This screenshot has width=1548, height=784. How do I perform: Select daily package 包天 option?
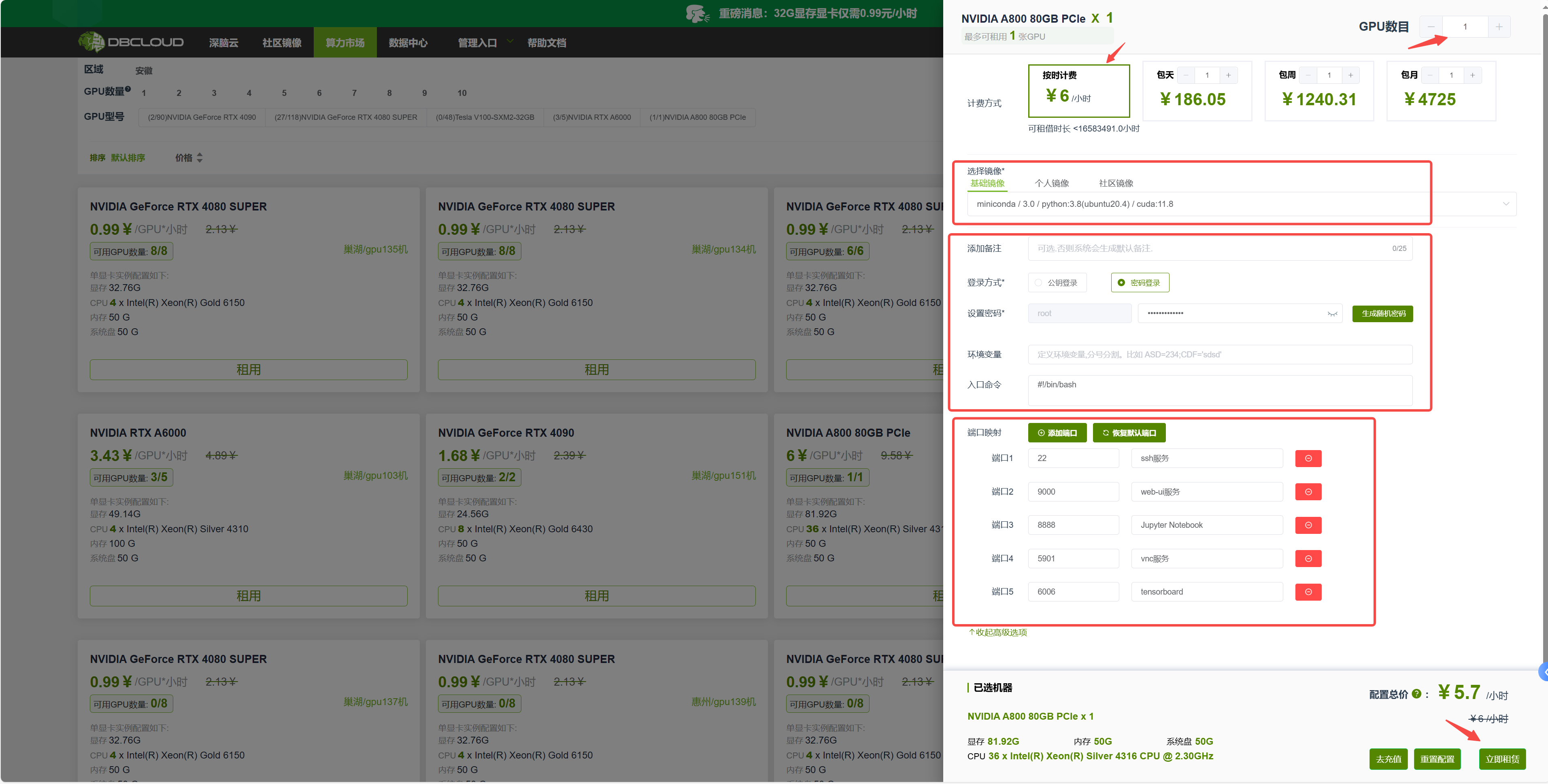(x=1197, y=91)
